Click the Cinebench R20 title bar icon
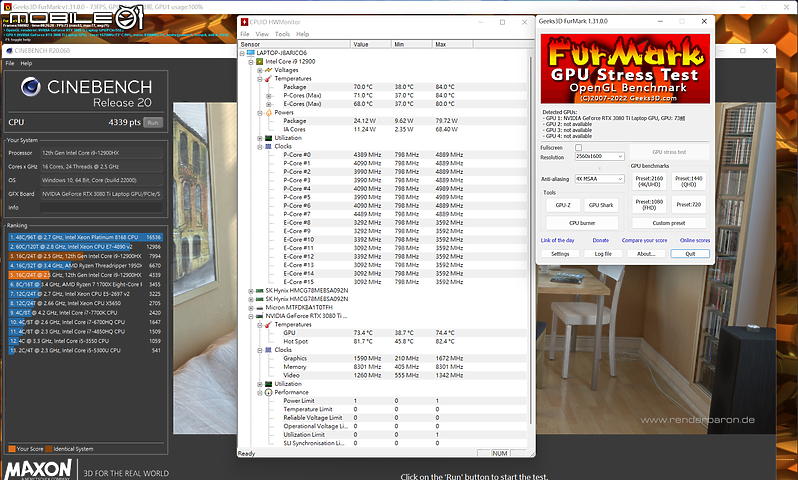Image resolution: width=798 pixels, height=480 pixels. tap(9, 51)
